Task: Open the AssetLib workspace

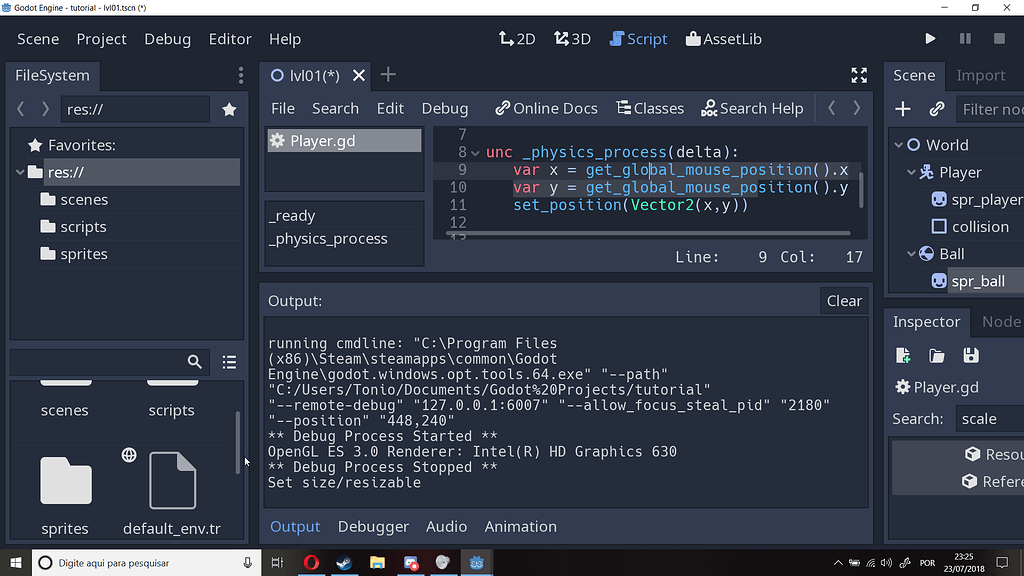Action: click(724, 39)
